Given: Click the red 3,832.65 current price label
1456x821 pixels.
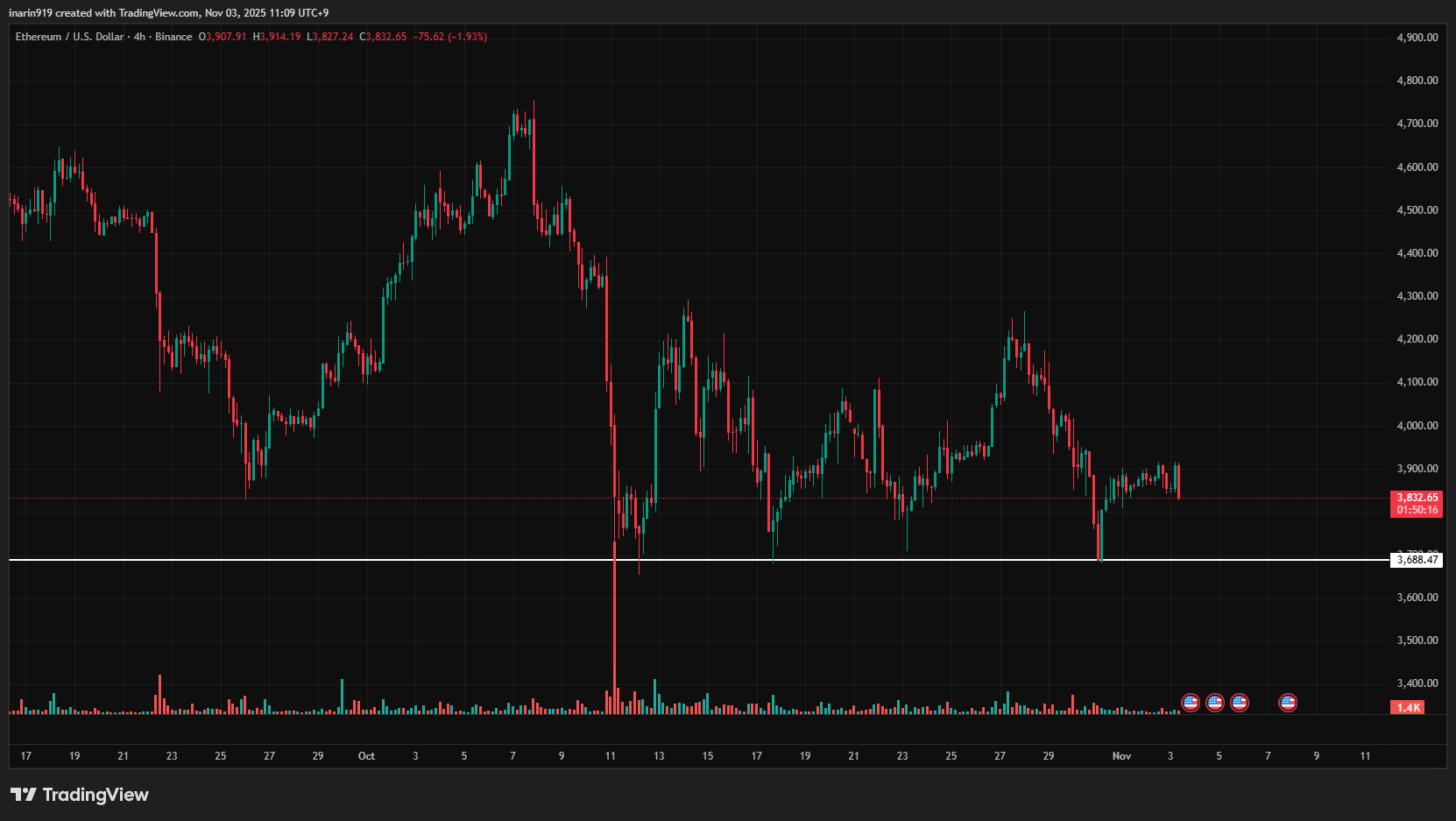Looking at the screenshot, I should coord(1416,498).
